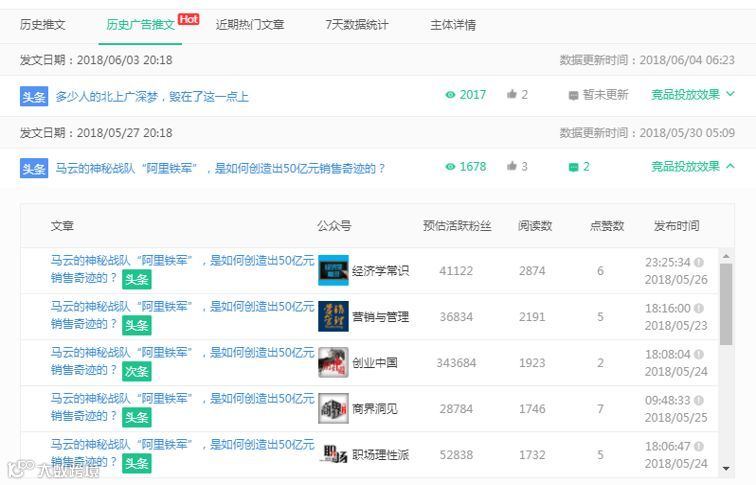Click the info icon beside 18:08:04
The height and width of the screenshot is (485, 756).
(x=699, y=354)
